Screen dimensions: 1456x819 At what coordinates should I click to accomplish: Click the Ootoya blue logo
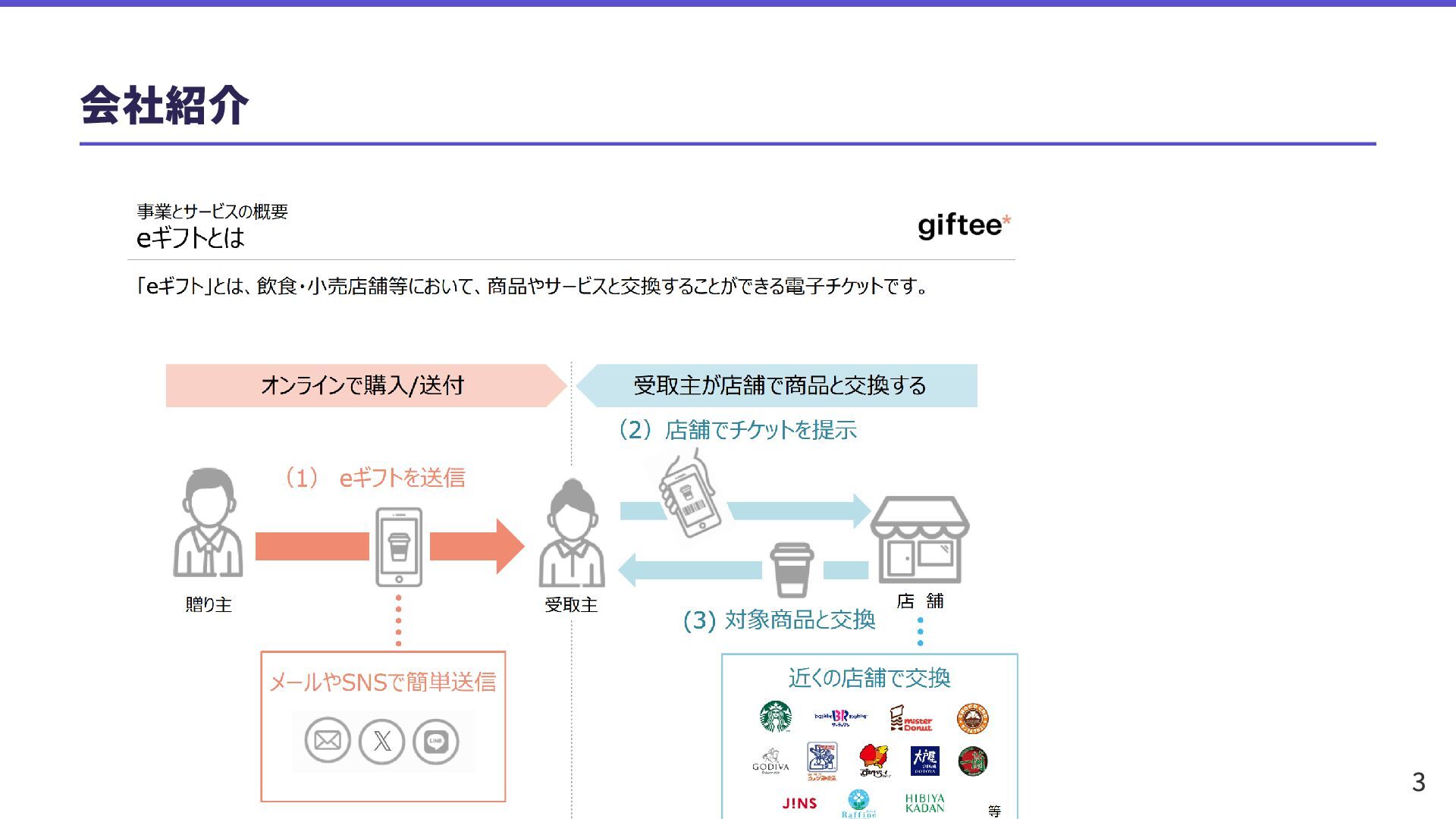pos(924,761)
